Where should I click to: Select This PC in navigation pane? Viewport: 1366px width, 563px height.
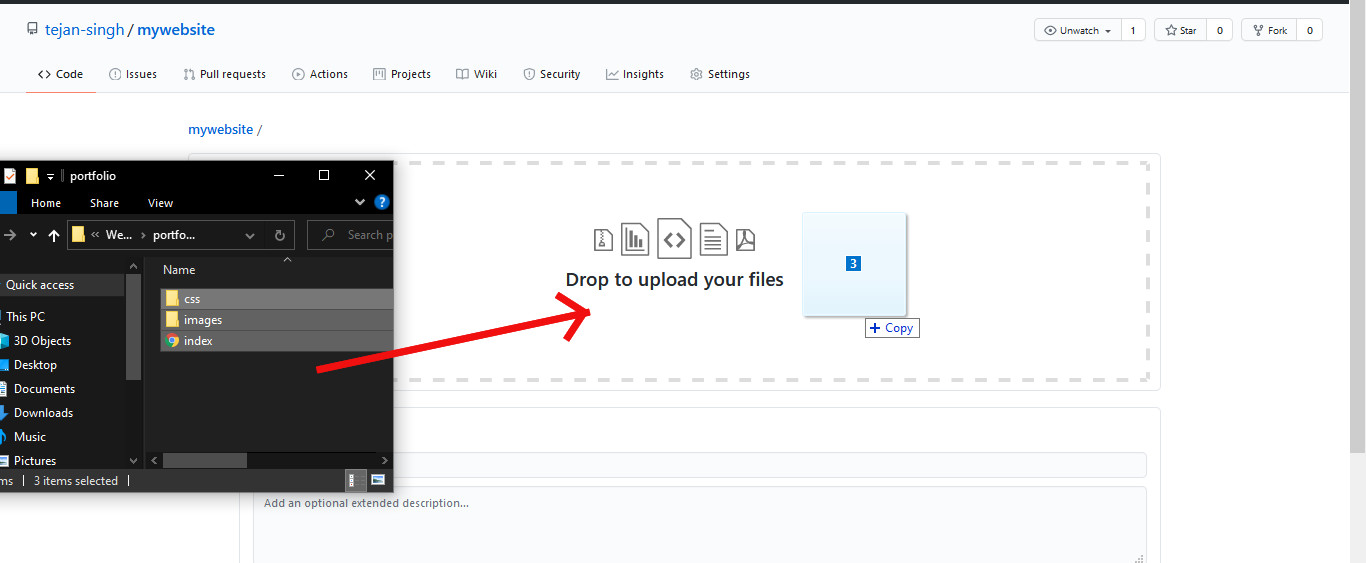coord(25,317)
